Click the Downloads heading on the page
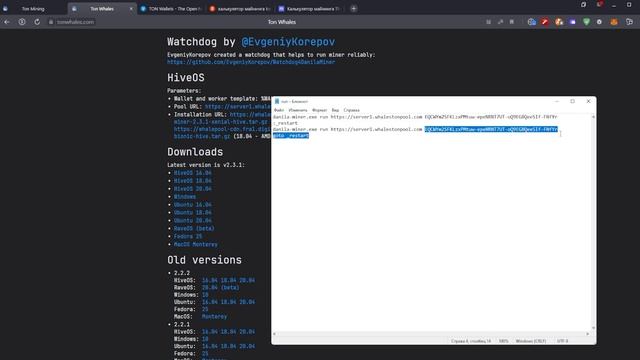The image size is (640, 360). click(195, 152)
